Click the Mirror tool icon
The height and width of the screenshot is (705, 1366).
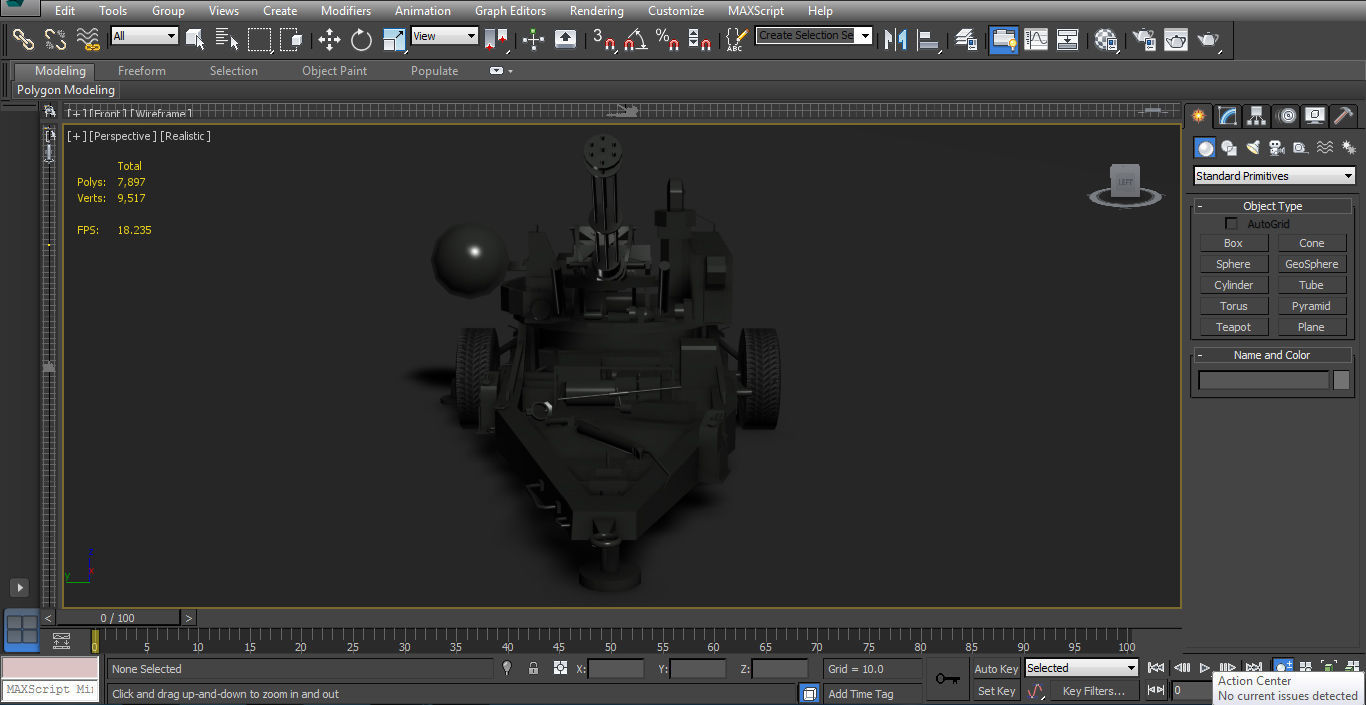[896, 40]
